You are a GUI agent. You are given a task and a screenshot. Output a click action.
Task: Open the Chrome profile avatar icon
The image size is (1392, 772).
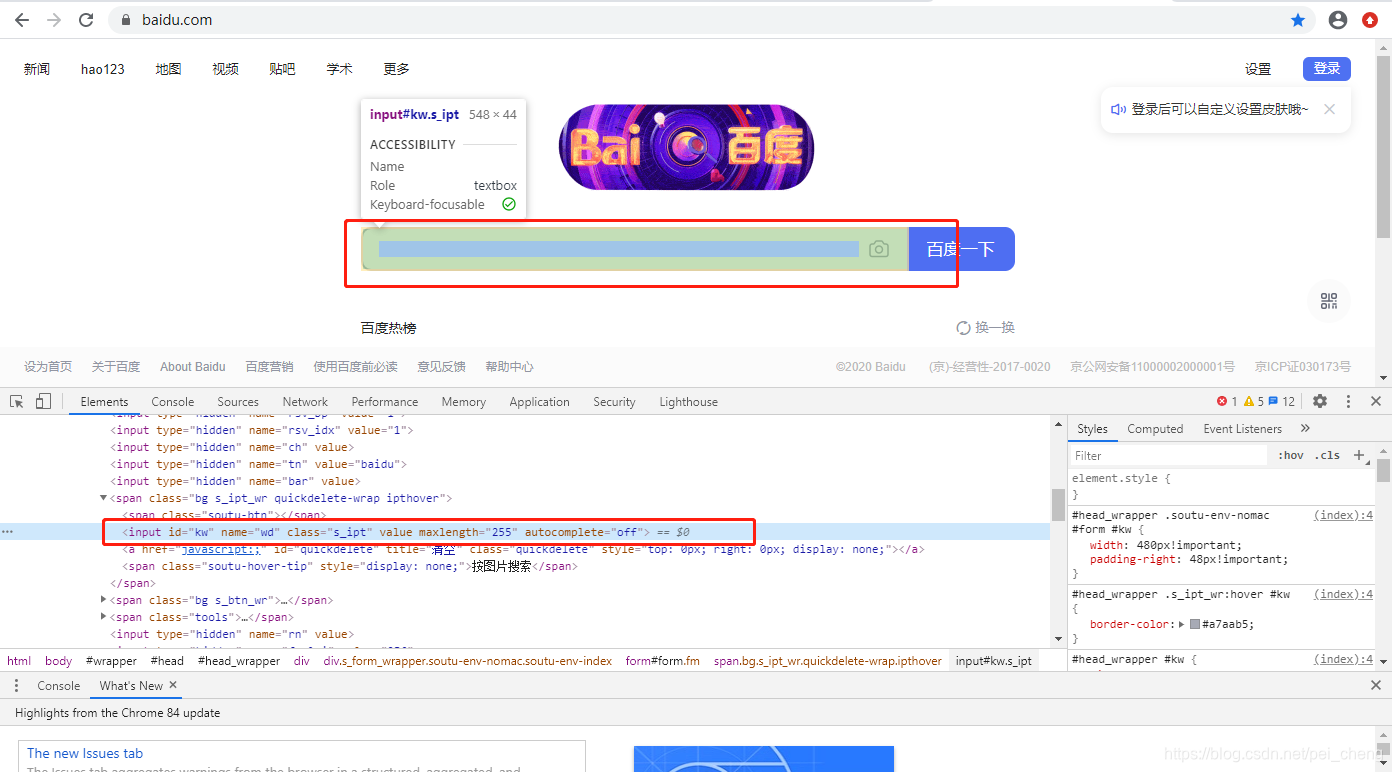[x=1338, y=20]
